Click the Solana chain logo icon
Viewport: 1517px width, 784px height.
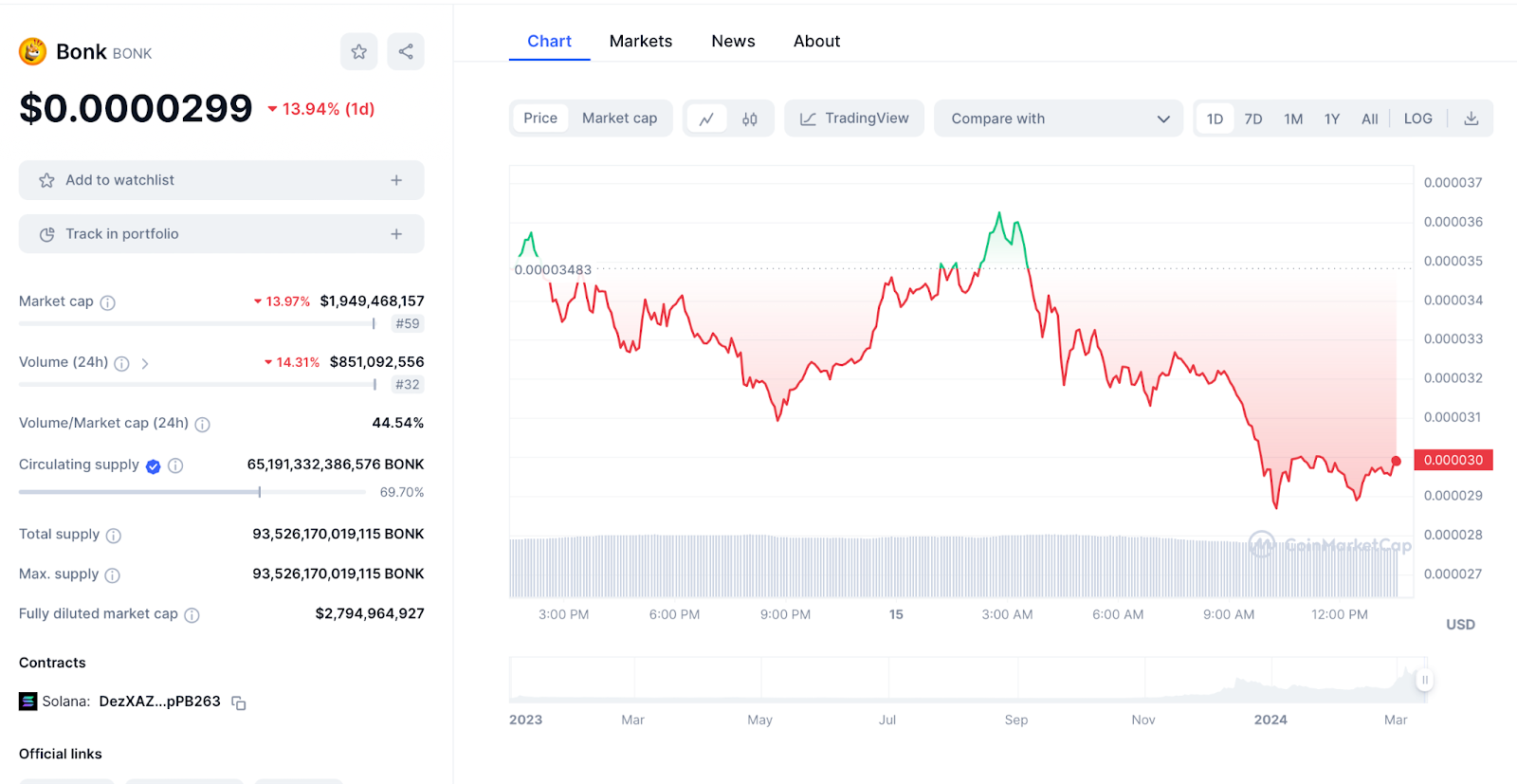point(28,702)
